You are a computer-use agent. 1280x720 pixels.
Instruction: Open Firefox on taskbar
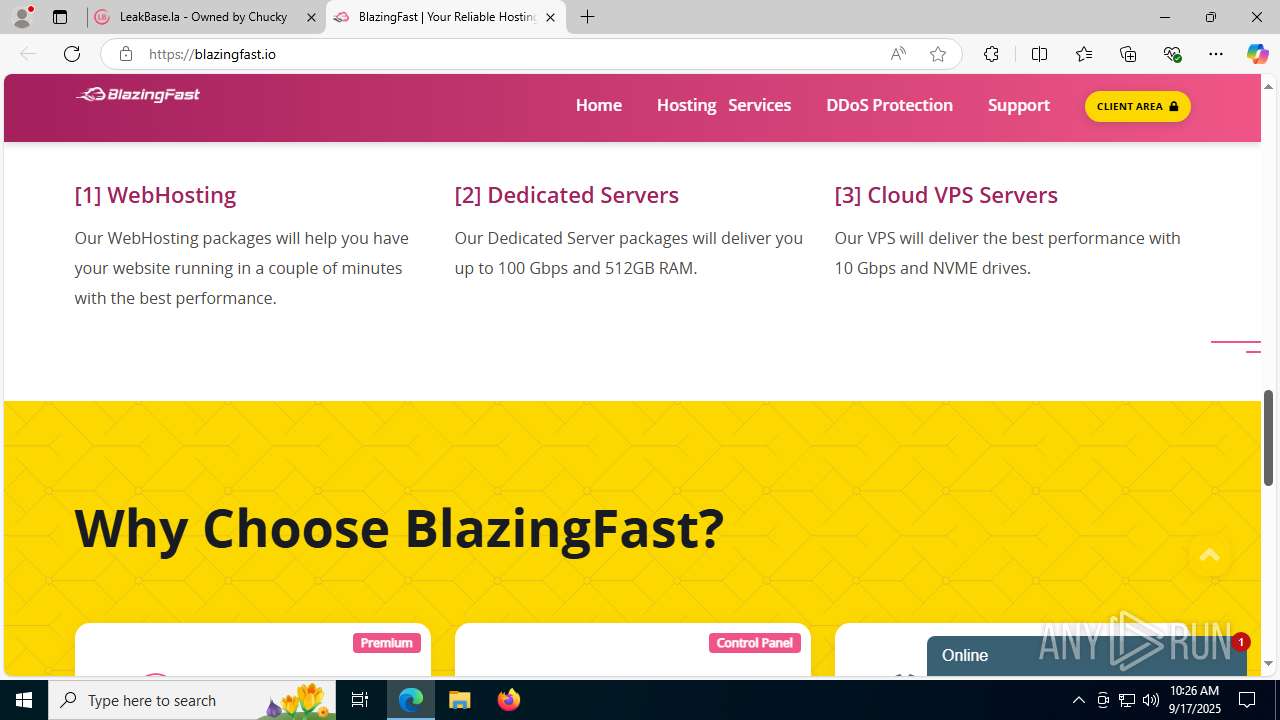(x=508, y=700)
